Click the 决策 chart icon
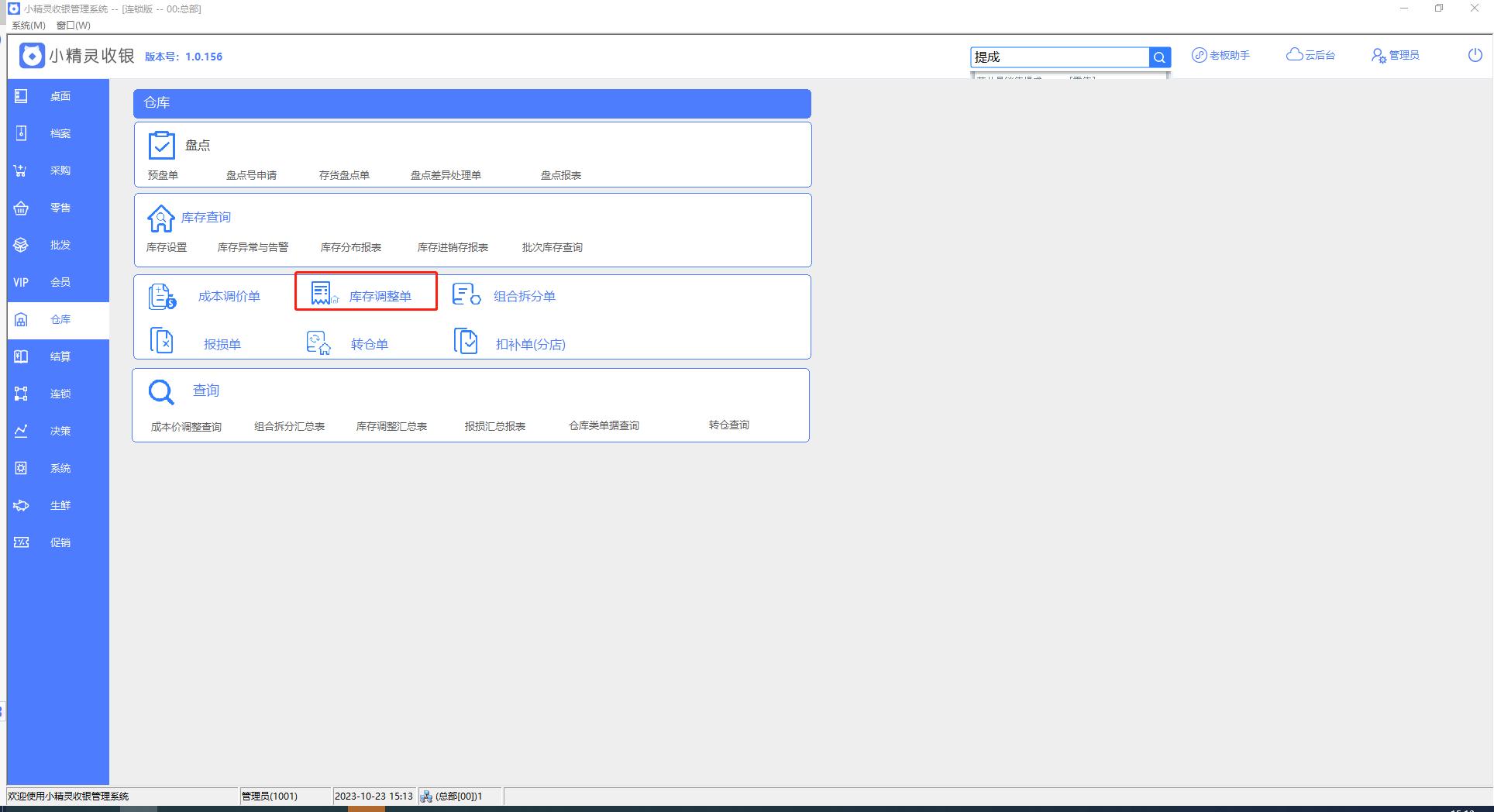1494x812 pixels. coord(21,431)
